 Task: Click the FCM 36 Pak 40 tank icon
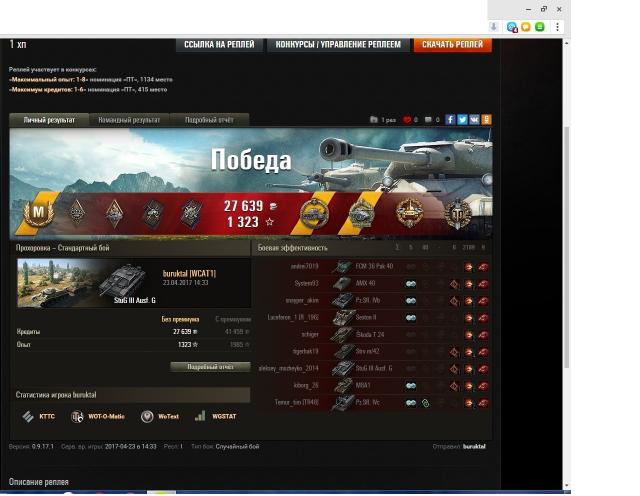(x=343, y=267)
